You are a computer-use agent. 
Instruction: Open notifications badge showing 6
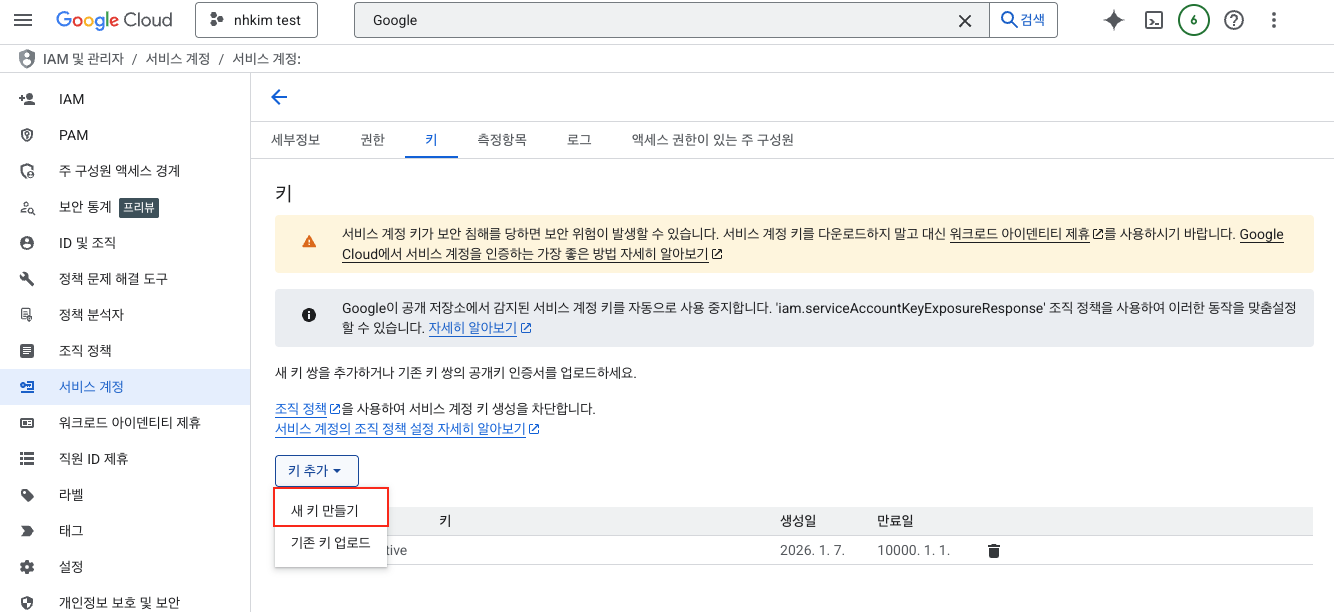tap(1193, 20)
